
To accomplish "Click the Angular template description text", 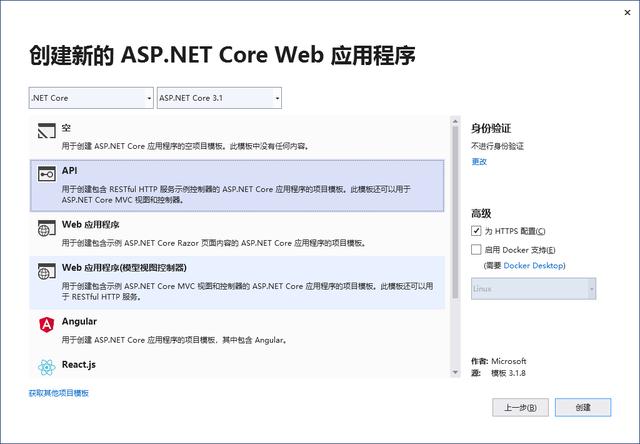I will point(175,340).
